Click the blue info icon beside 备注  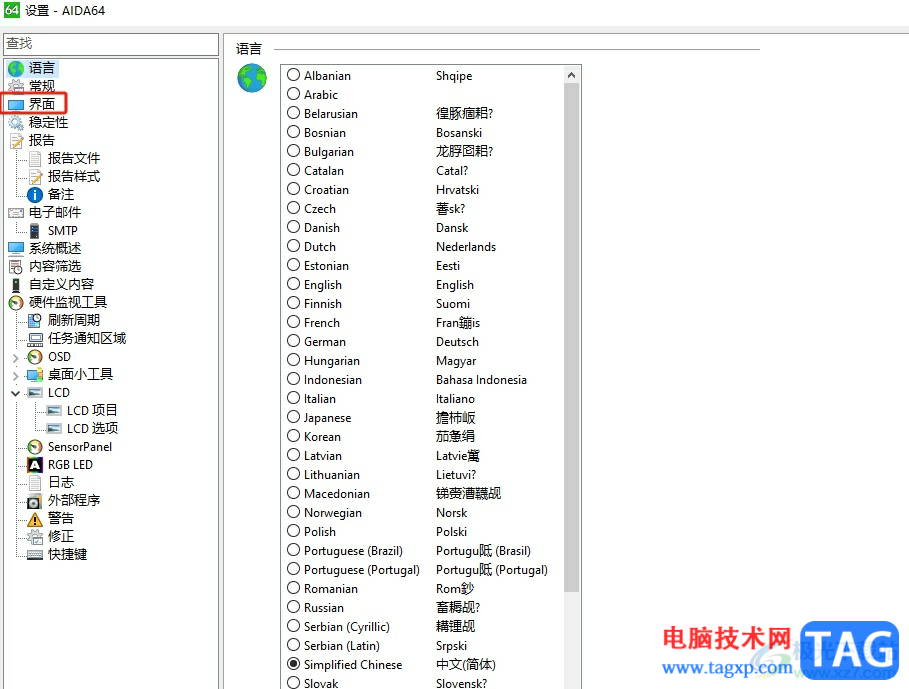pos(35,194)
